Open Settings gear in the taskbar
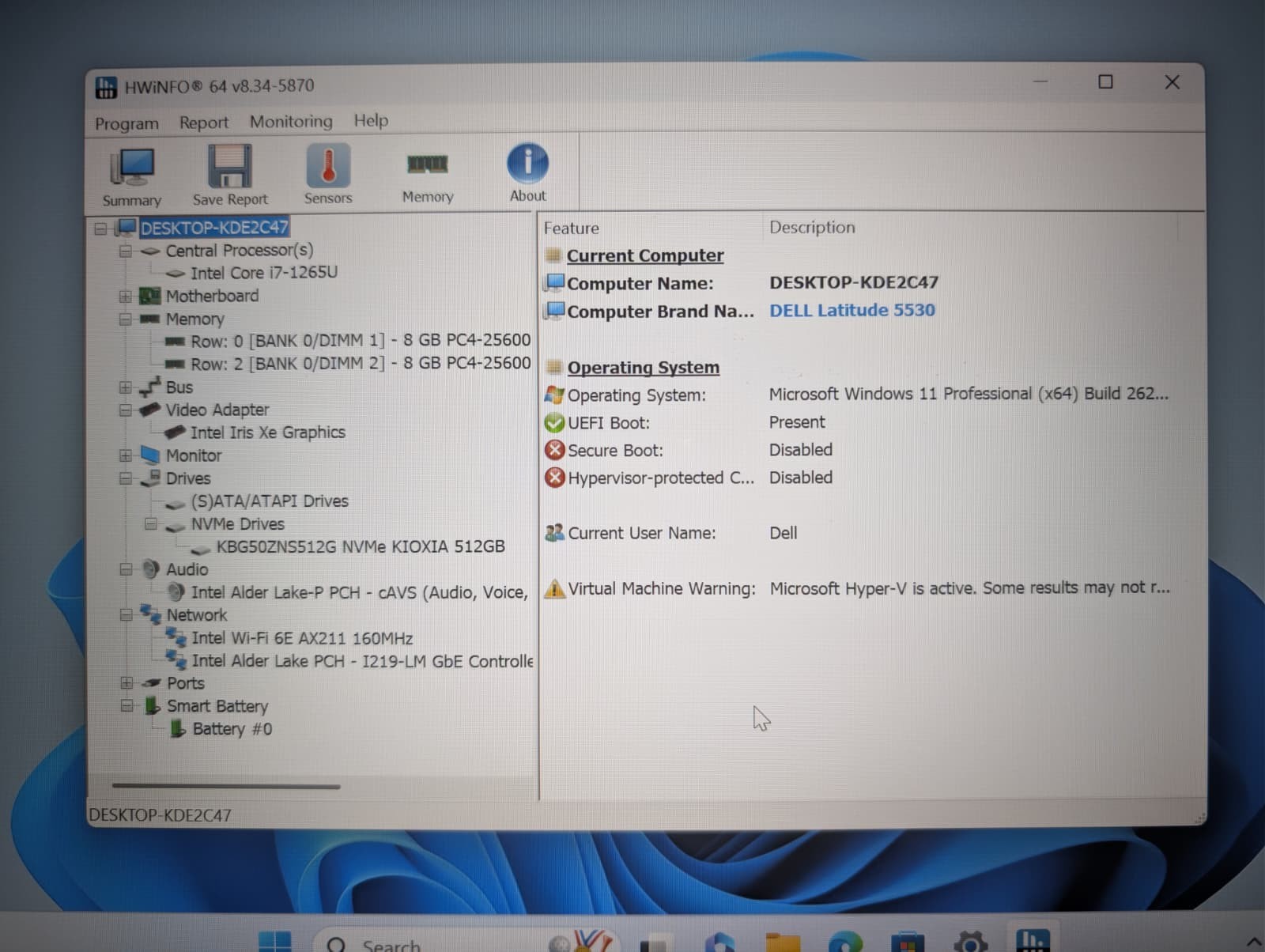 point(971,942)
